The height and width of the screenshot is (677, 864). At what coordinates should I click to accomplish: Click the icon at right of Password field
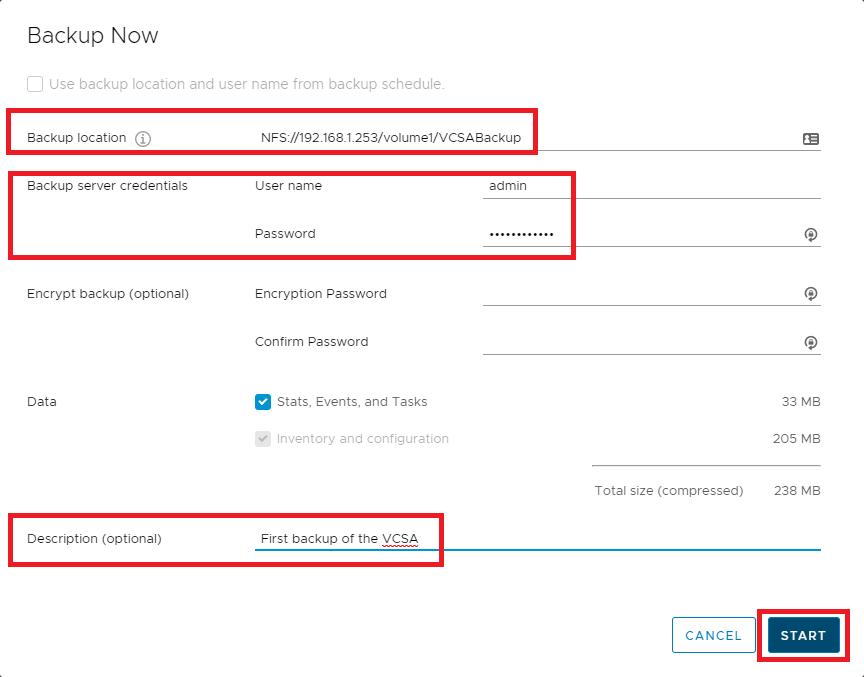(x=811, y=234)
